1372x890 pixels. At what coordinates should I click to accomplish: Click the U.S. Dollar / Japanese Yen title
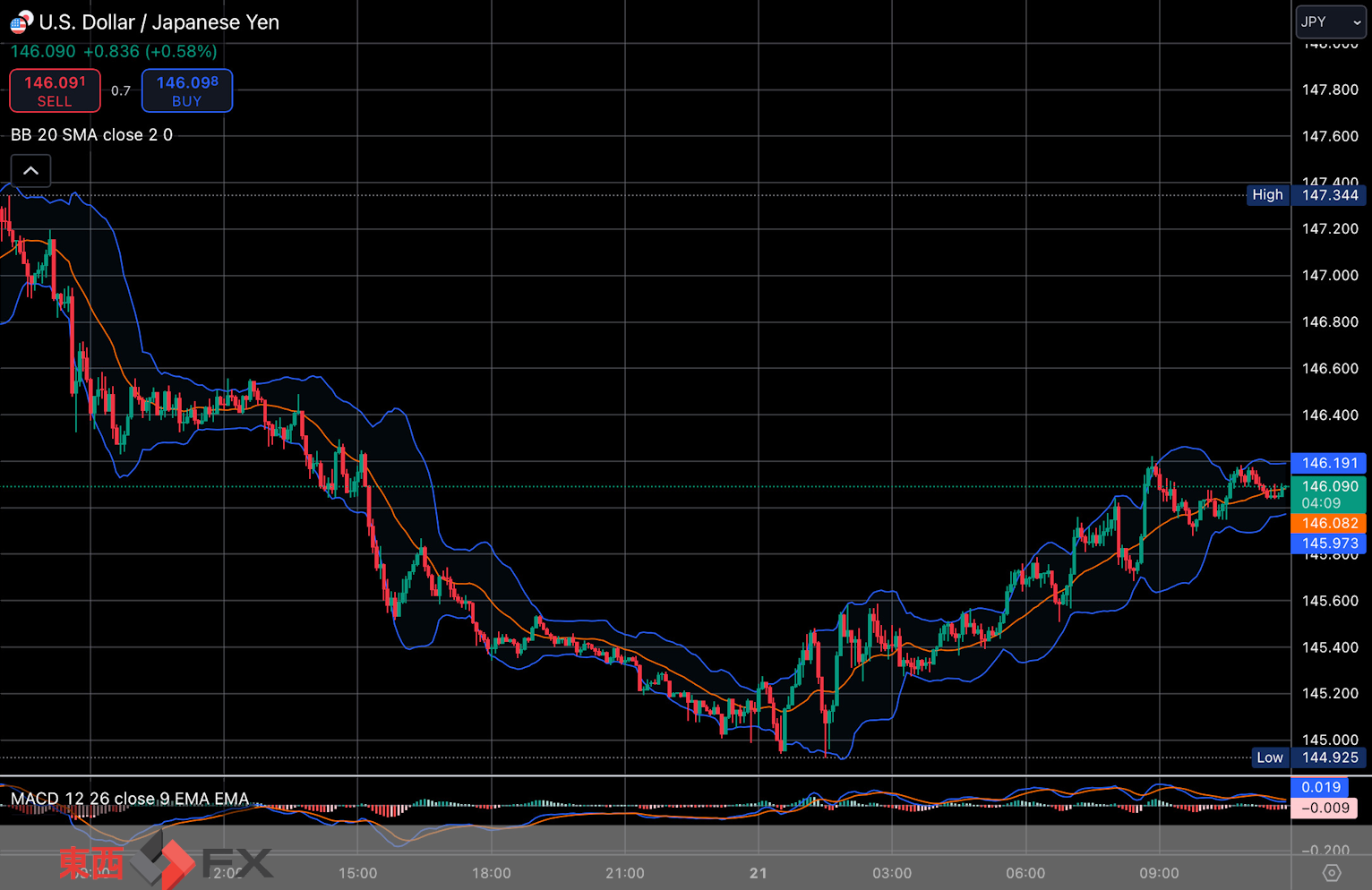[159, 22]
